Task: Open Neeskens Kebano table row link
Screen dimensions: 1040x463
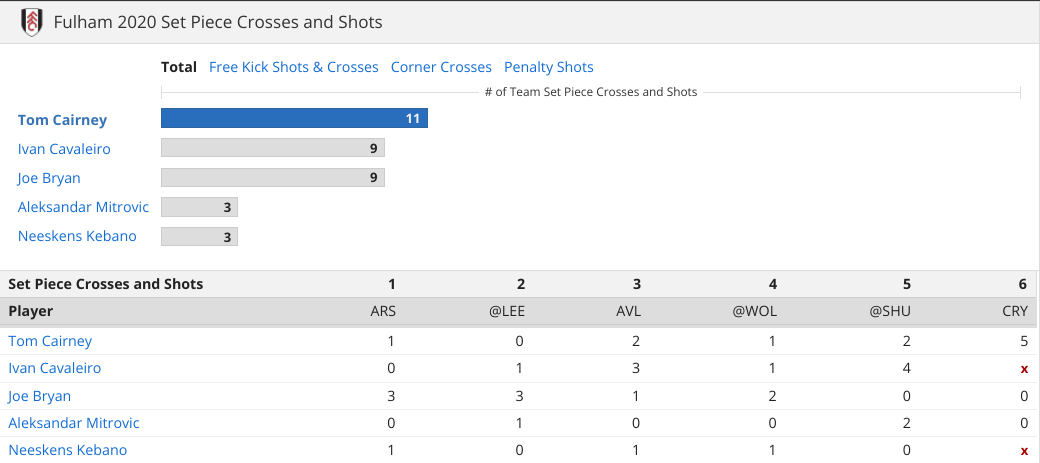Action: [67, 450]
